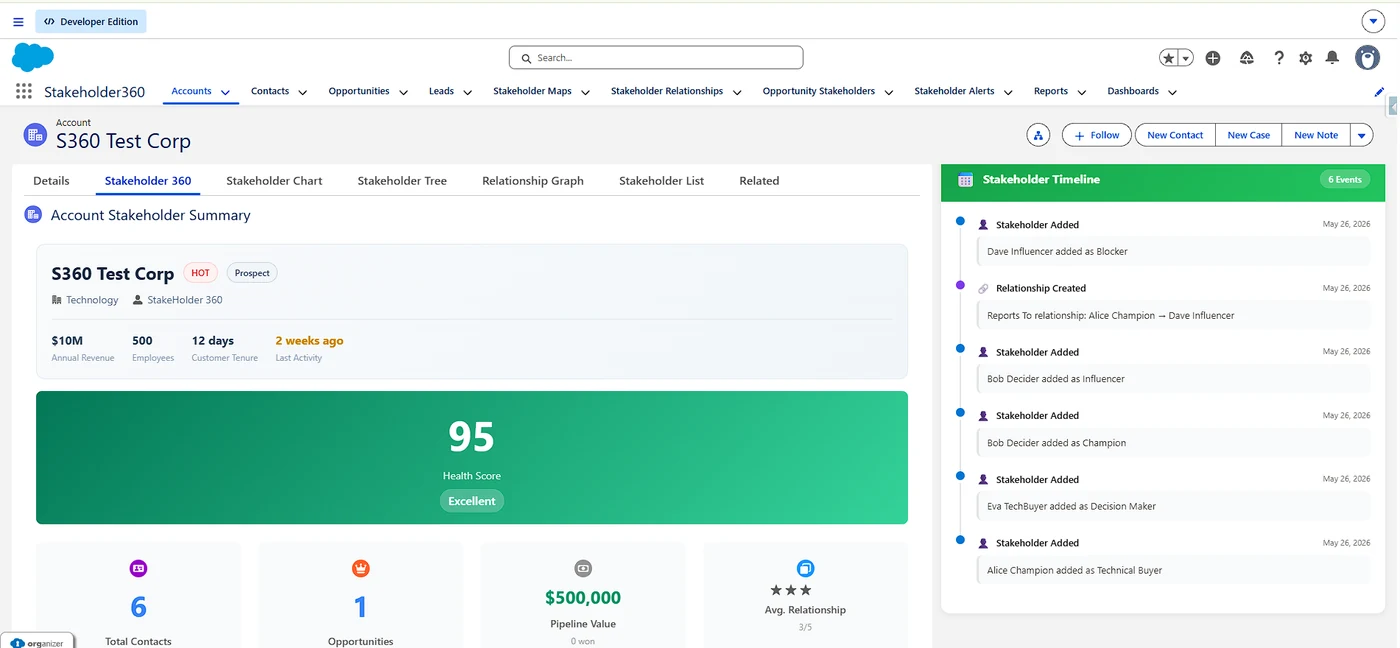The width and height of the screenshot is (1400, 648).
Task: Click the New Case button
Action: (1249, 135)
